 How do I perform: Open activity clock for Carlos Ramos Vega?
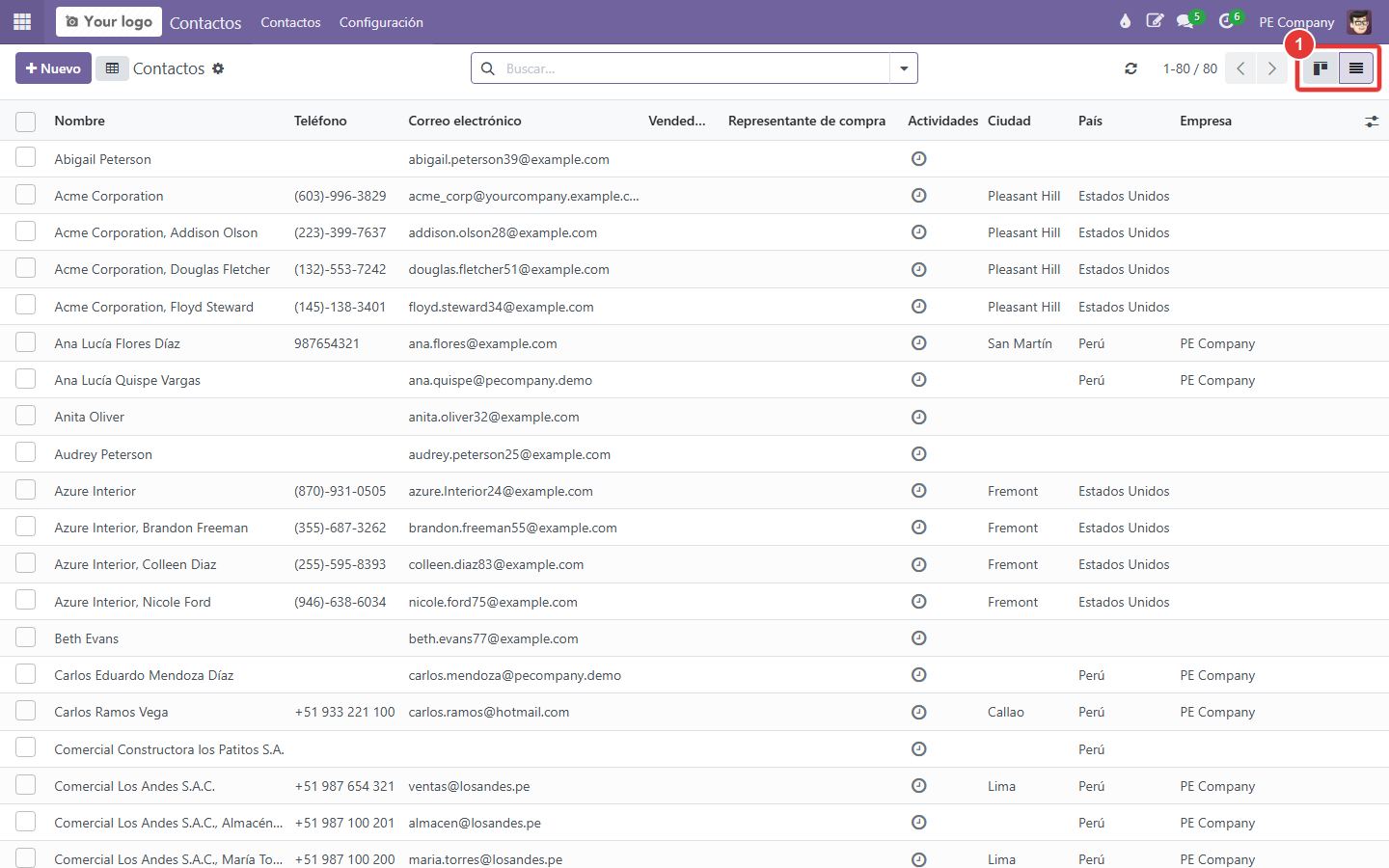pyautogui.click(x=919, y=713)
